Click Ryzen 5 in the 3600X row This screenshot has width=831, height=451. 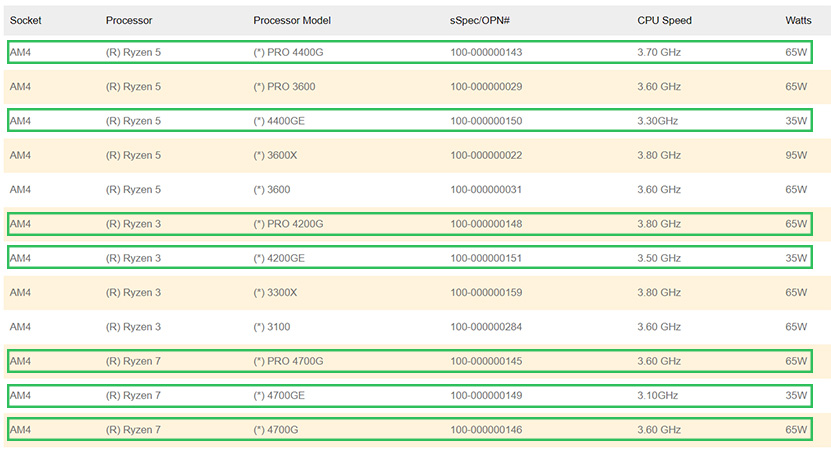[133, 155]
